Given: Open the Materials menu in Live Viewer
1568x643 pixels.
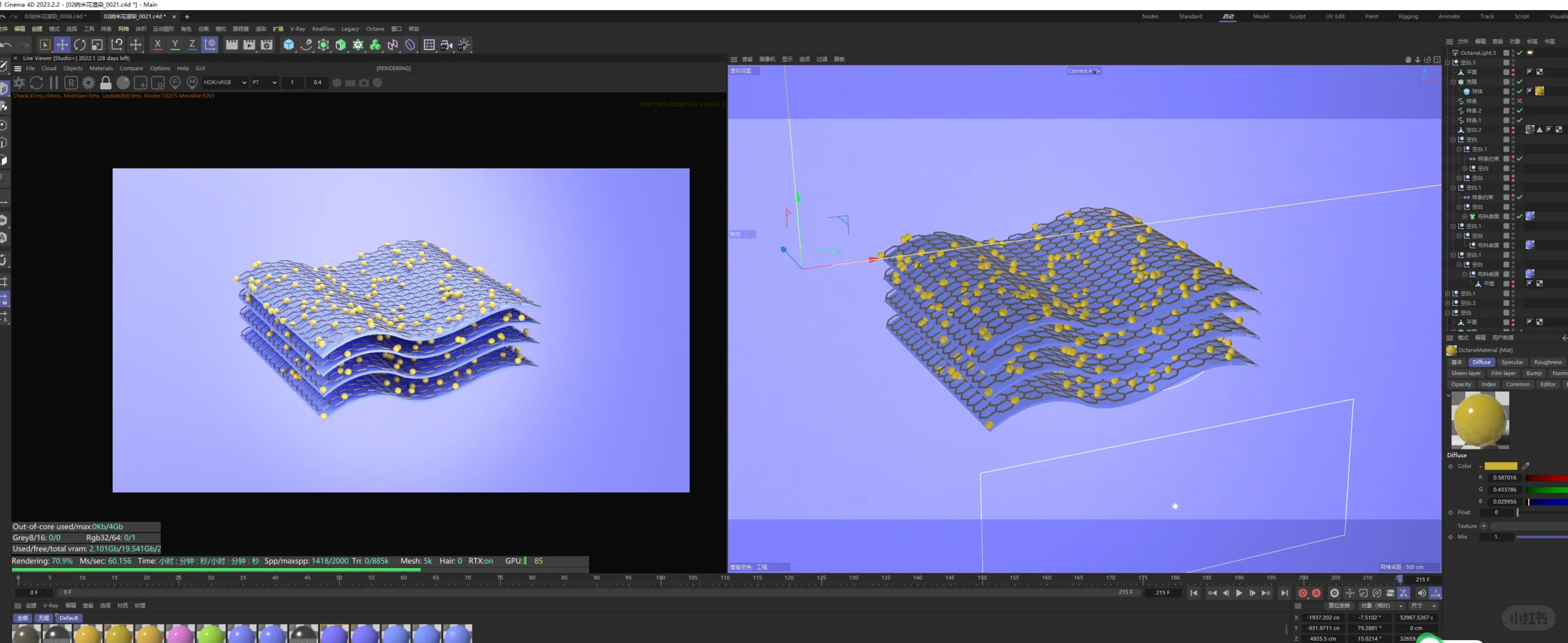Looking at the screenshot, I should [101, 68].
